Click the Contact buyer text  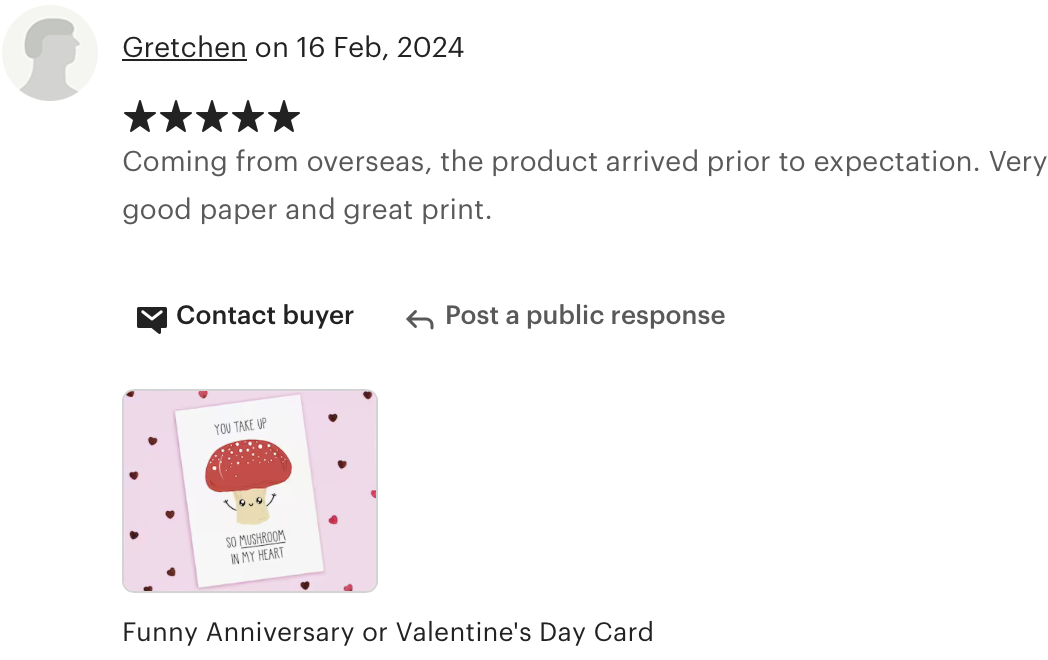[x=265, y=316]
